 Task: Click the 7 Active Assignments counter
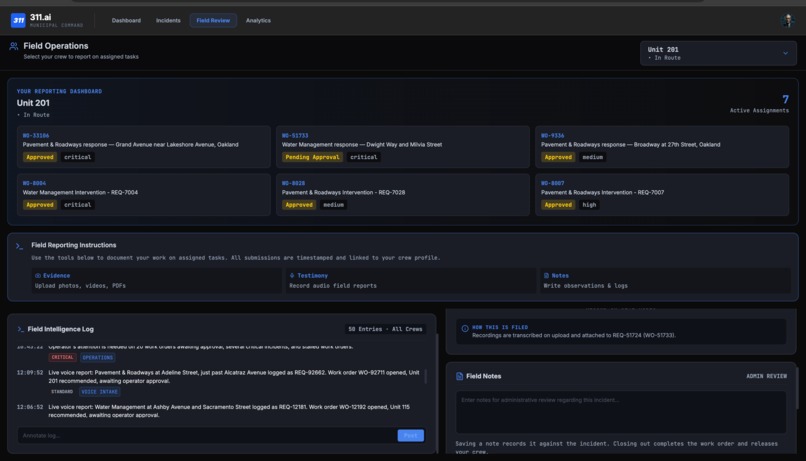coord(759,103)
